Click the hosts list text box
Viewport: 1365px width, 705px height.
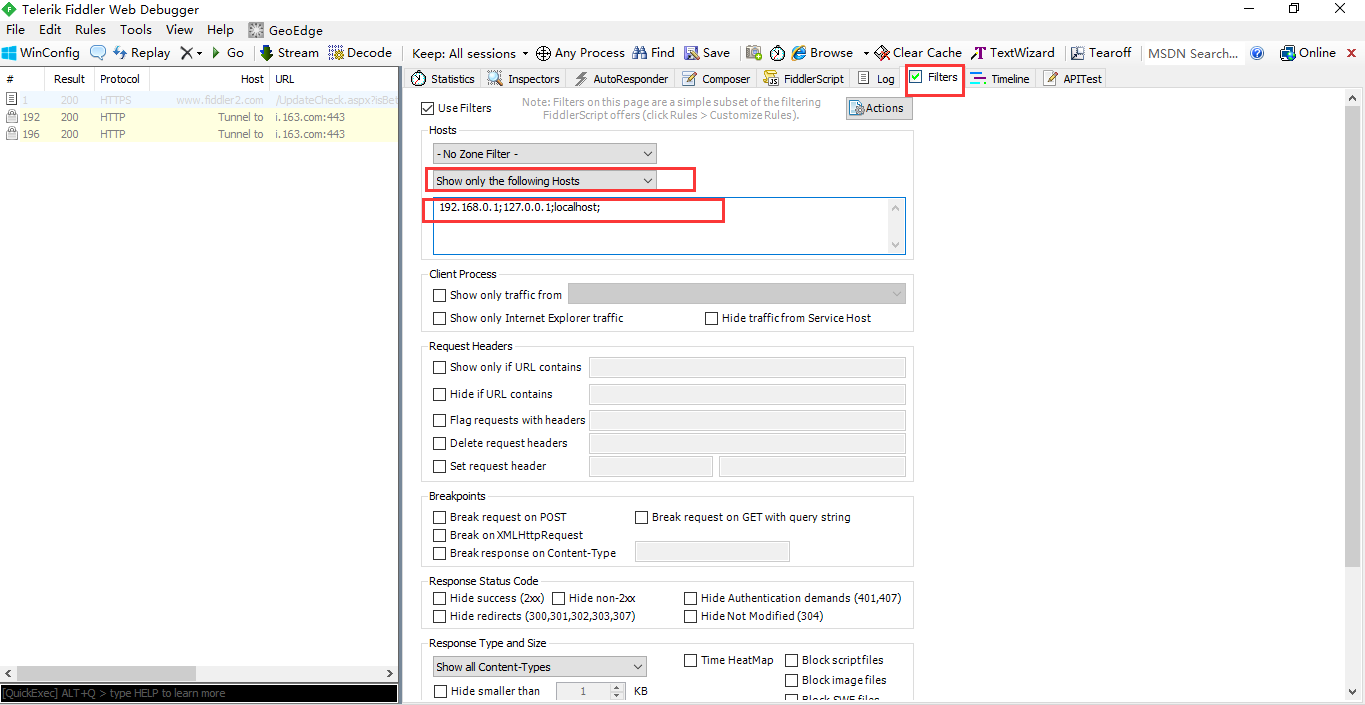tap(668, 226)
